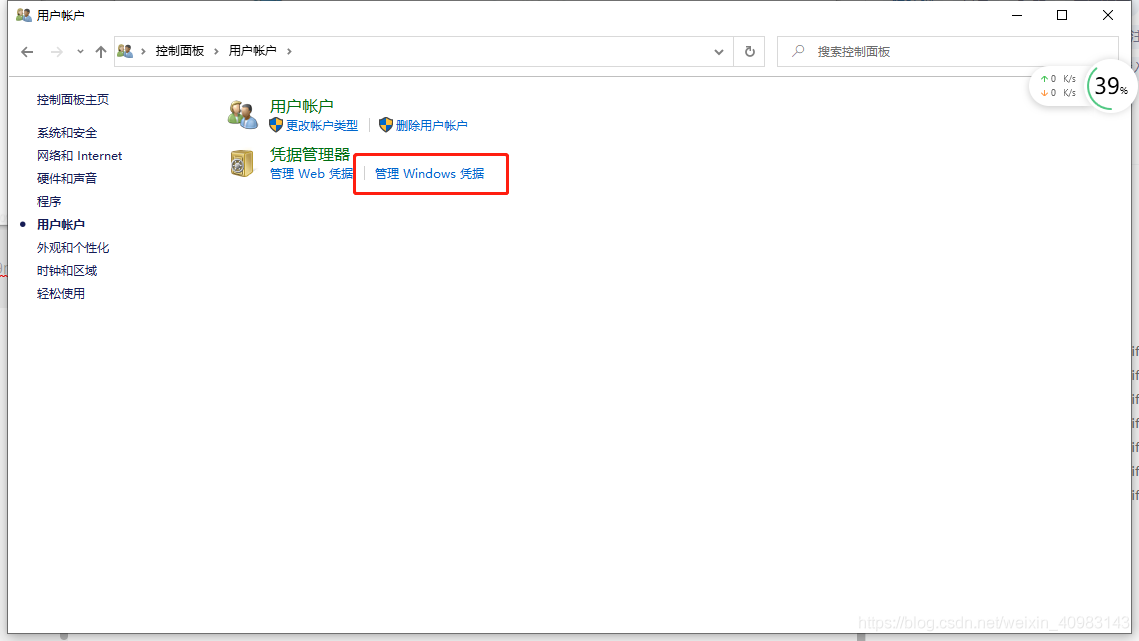Image resolution: width=1139 pixels, height=641 pixels.
Task: Open 轻松使用 category
Action: point(61,294)
